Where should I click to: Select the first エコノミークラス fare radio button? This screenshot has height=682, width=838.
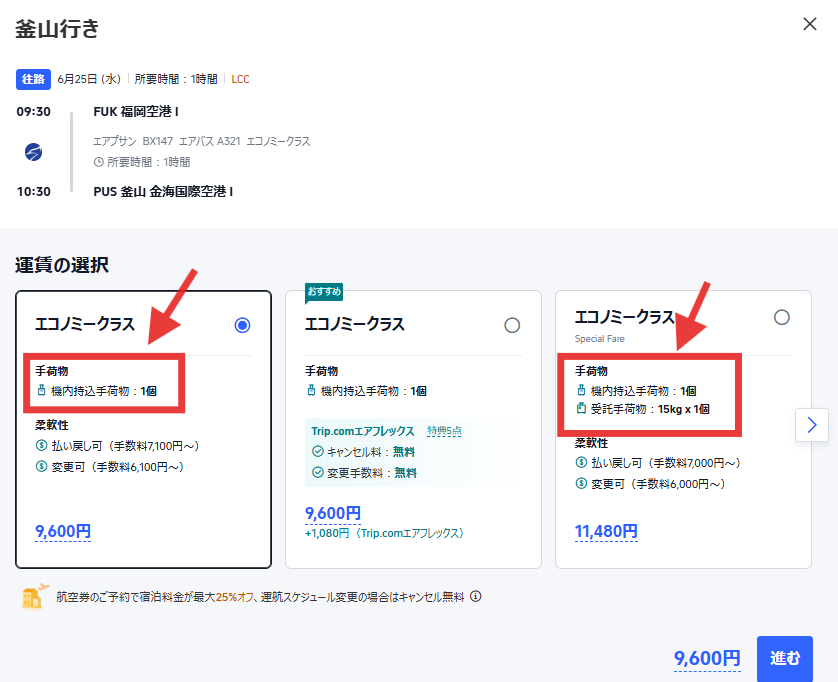(243, 325)
